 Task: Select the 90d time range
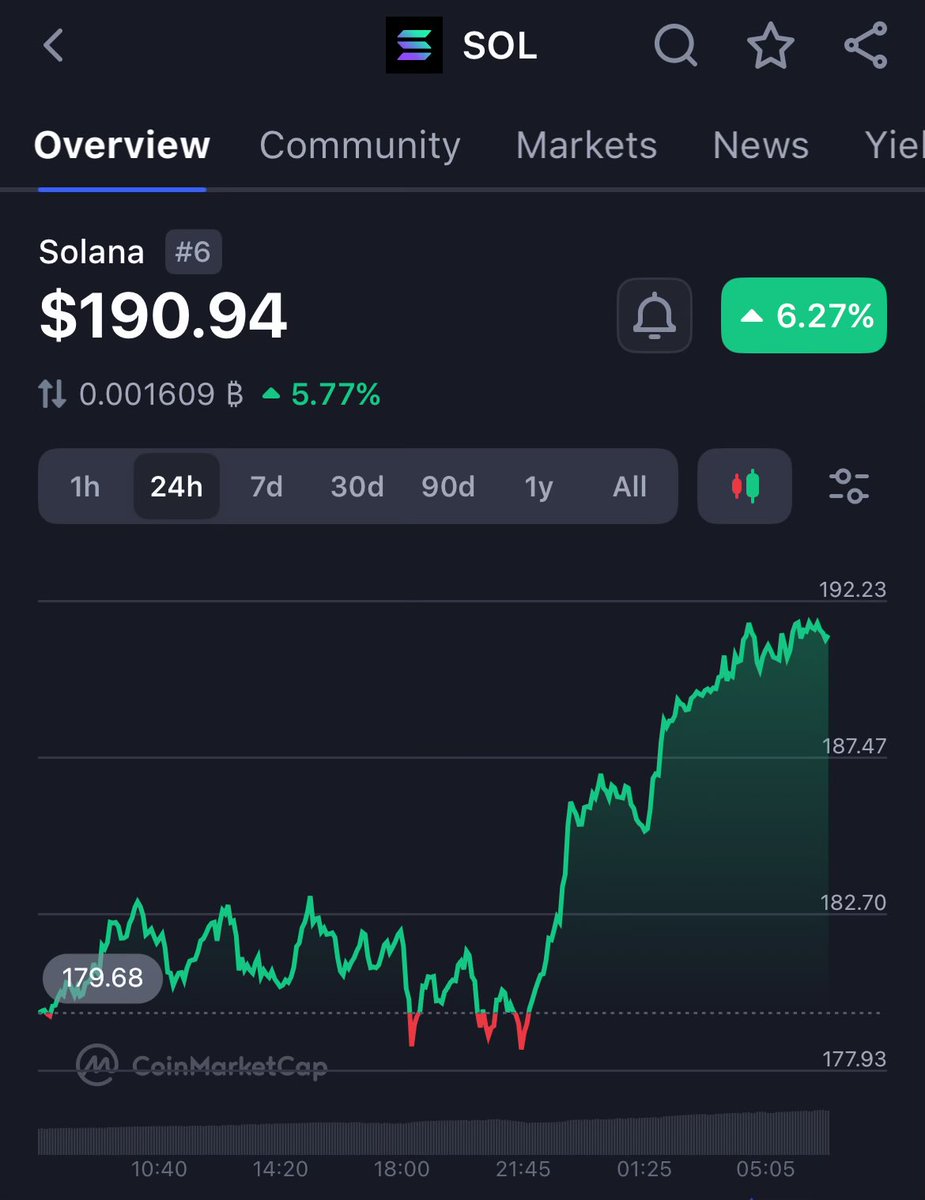448,486
